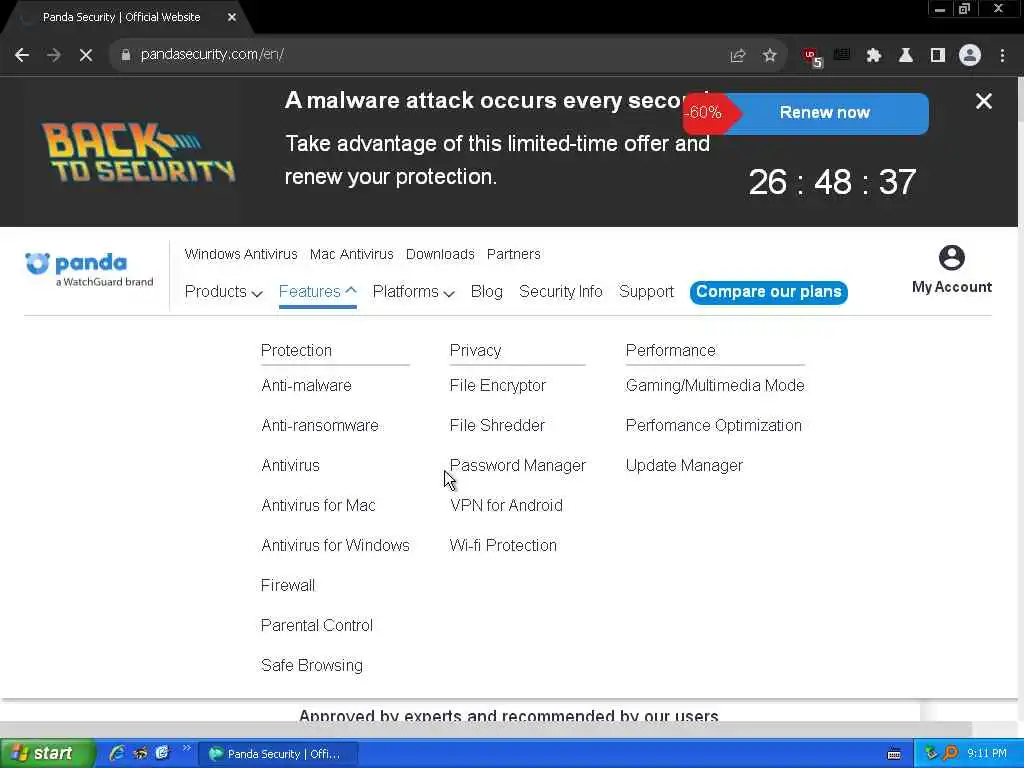Click the share page icon in address bar
This screenshot has height=768, width=1024.
pos(737,56)
